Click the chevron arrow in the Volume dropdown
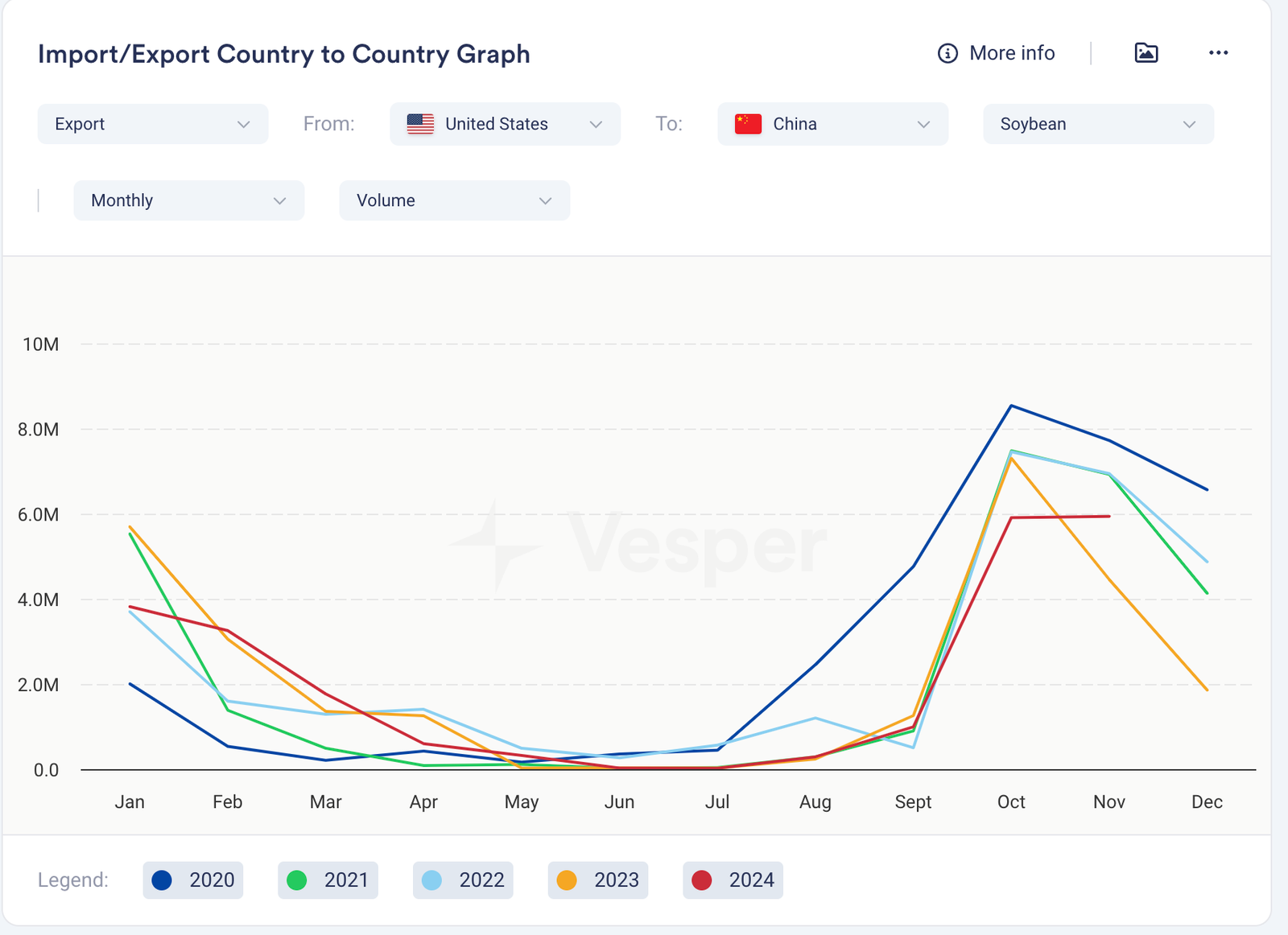The height and width of the screenshot is (935, 1288). [545, 200]
